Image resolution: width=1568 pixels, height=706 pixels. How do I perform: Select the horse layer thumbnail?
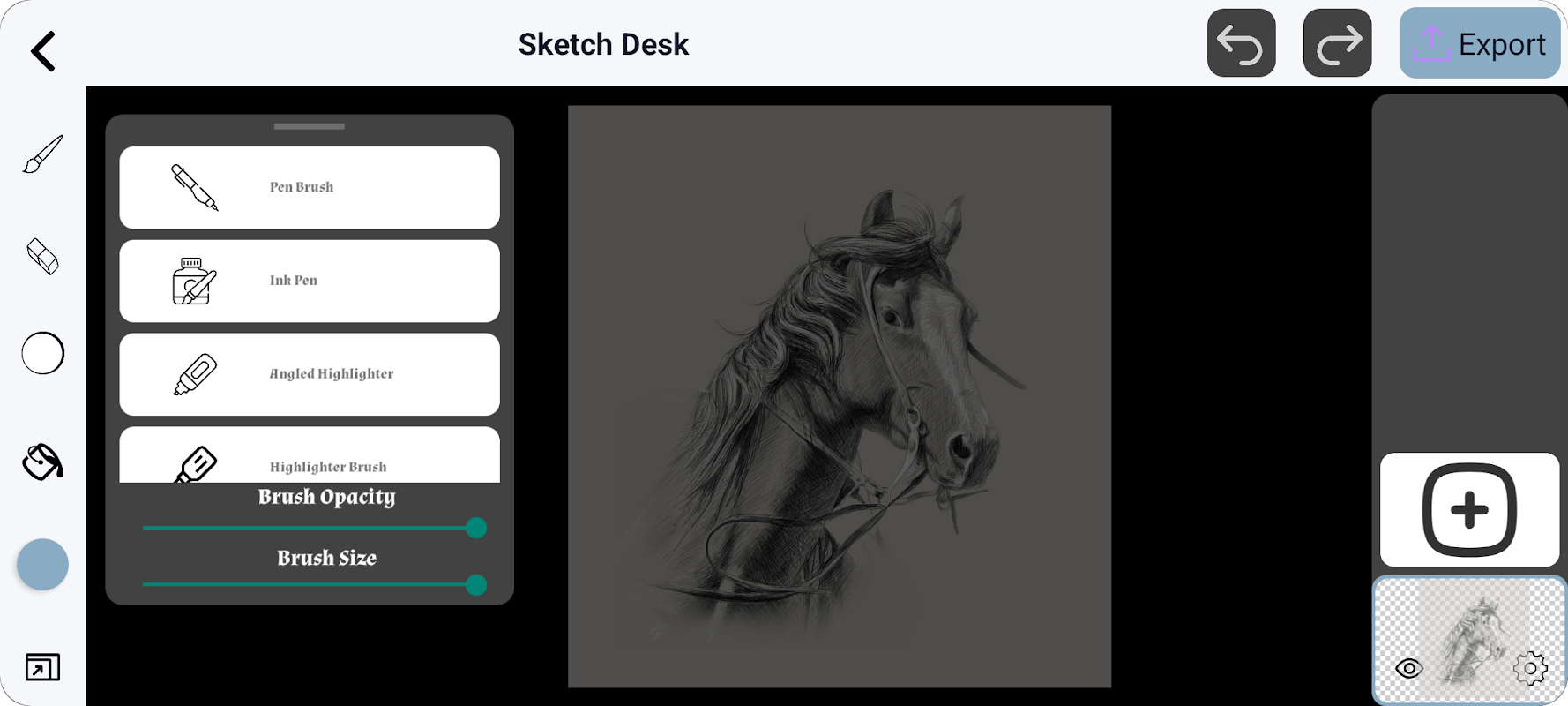coord(1469,641)
